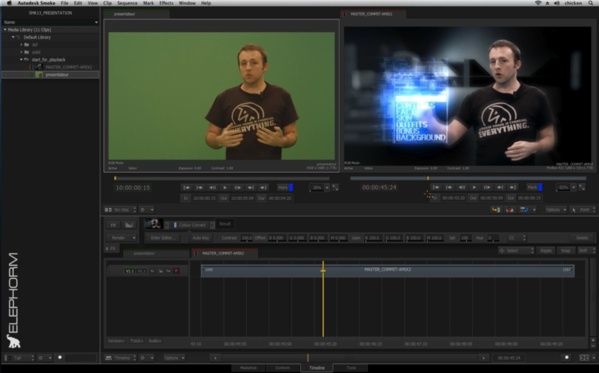Step to previous edit in record viewer
The width and height of the screenshot is (599, 373).
449,187
